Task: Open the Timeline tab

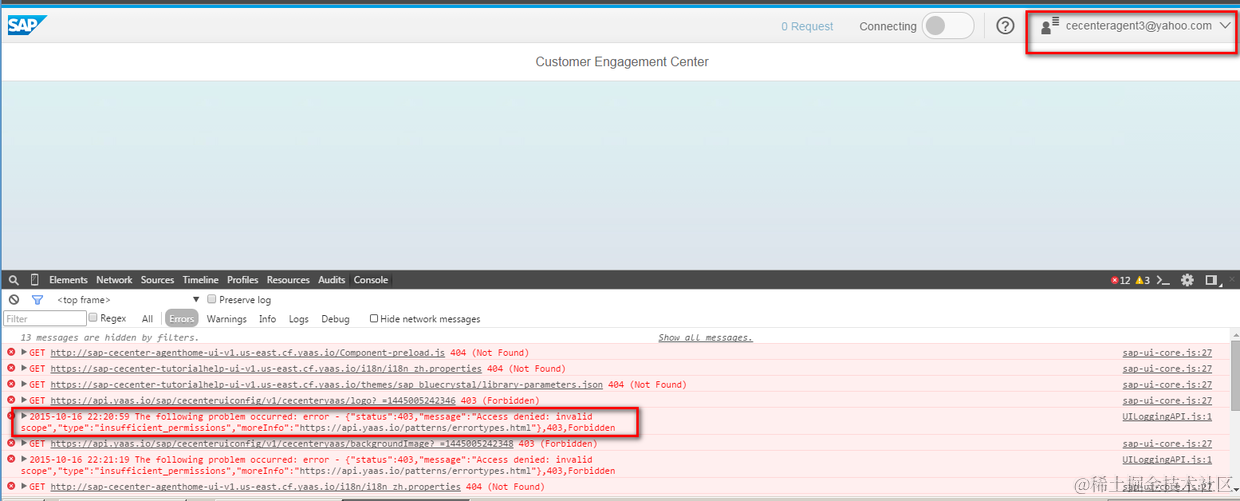Action: coord(200,280)
